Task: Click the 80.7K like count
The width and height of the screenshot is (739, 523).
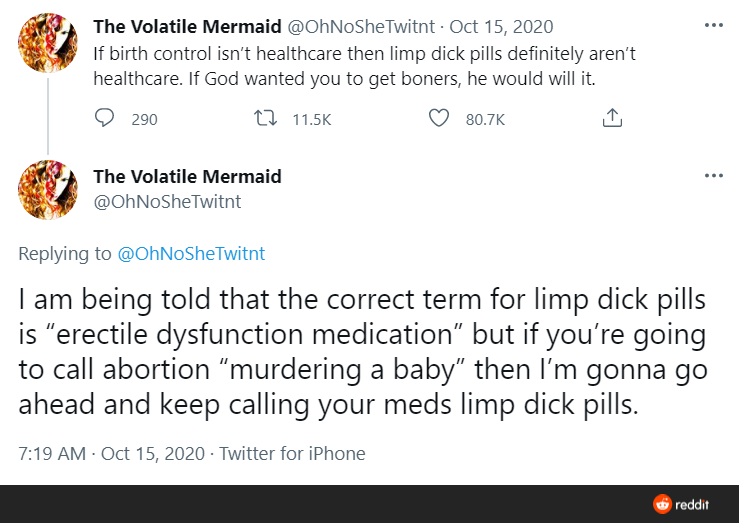Action: click(486, 120)
